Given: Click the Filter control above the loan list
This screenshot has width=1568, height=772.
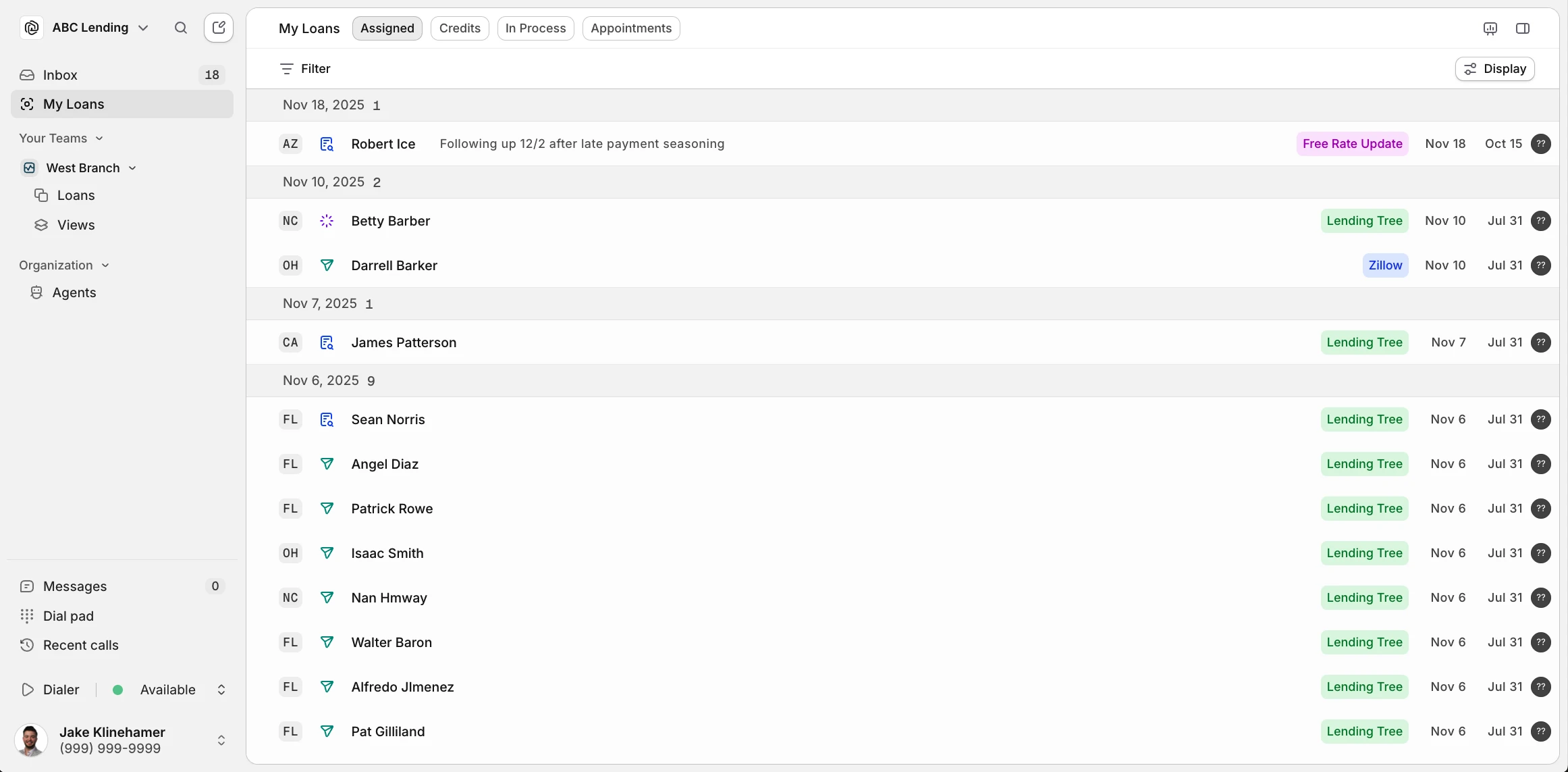Looking at the screenshot, I should point(306,68).
